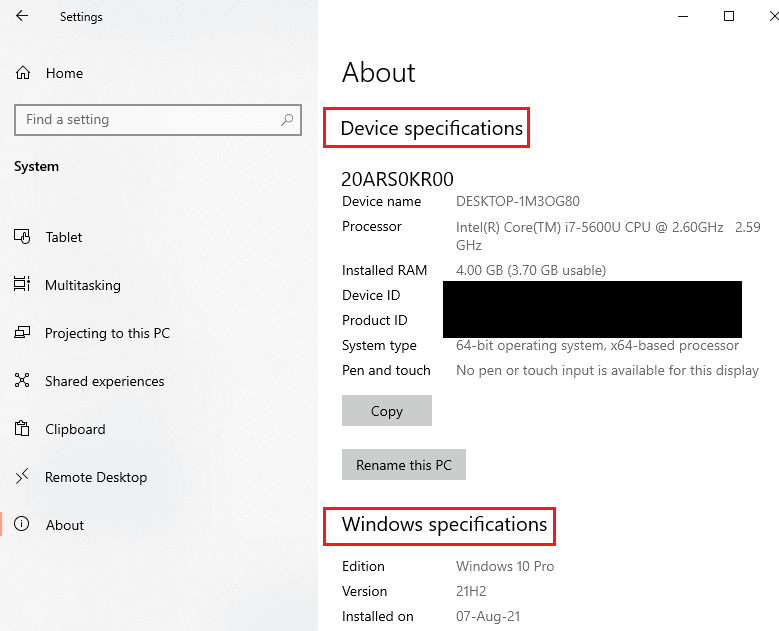The width and height of the screenshot is (779, 631).
Task: Click the Pen and touch label
Action: tap(386, 370)
